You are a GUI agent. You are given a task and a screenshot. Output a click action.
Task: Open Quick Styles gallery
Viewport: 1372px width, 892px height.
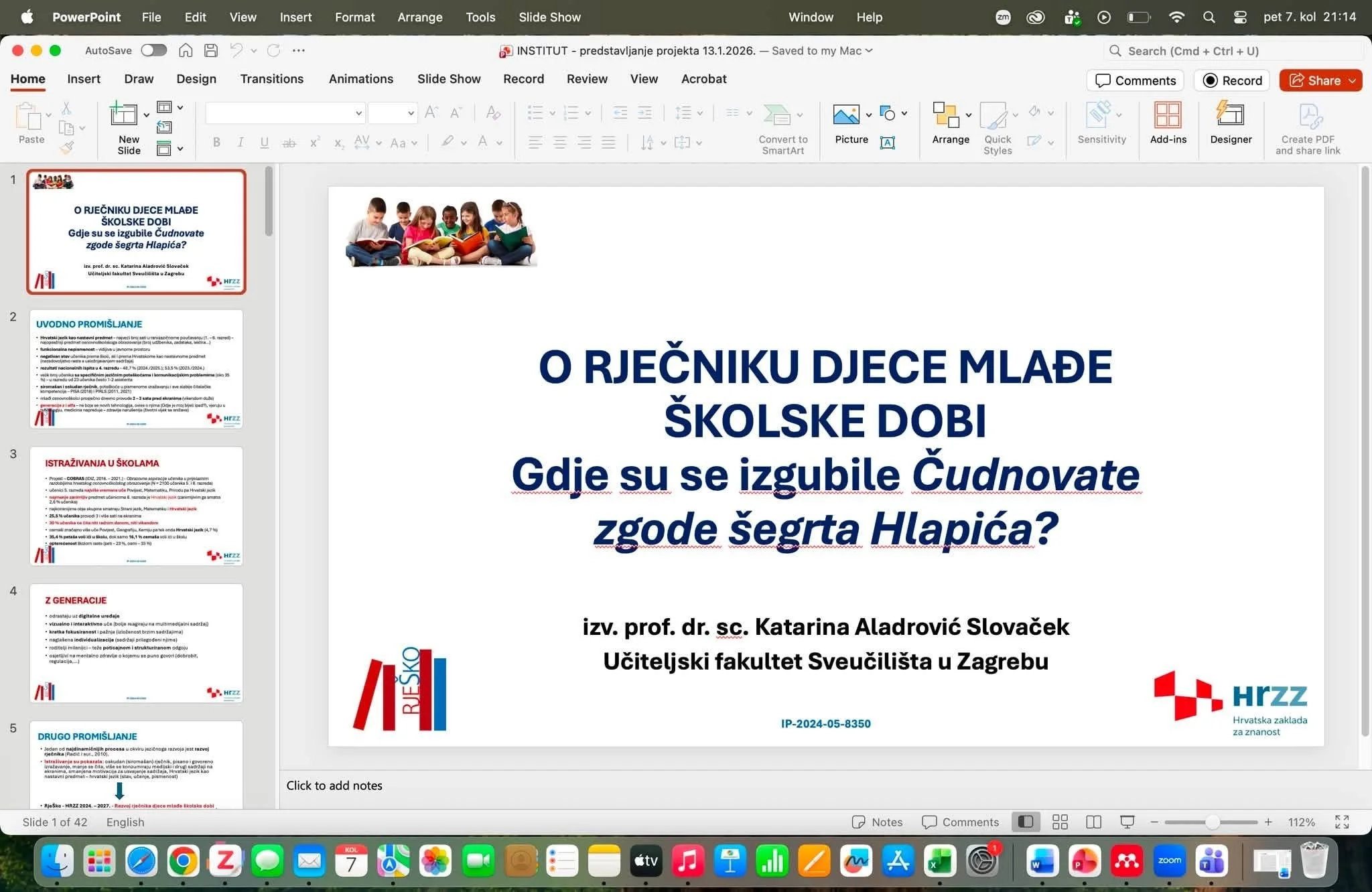(998, 129)
